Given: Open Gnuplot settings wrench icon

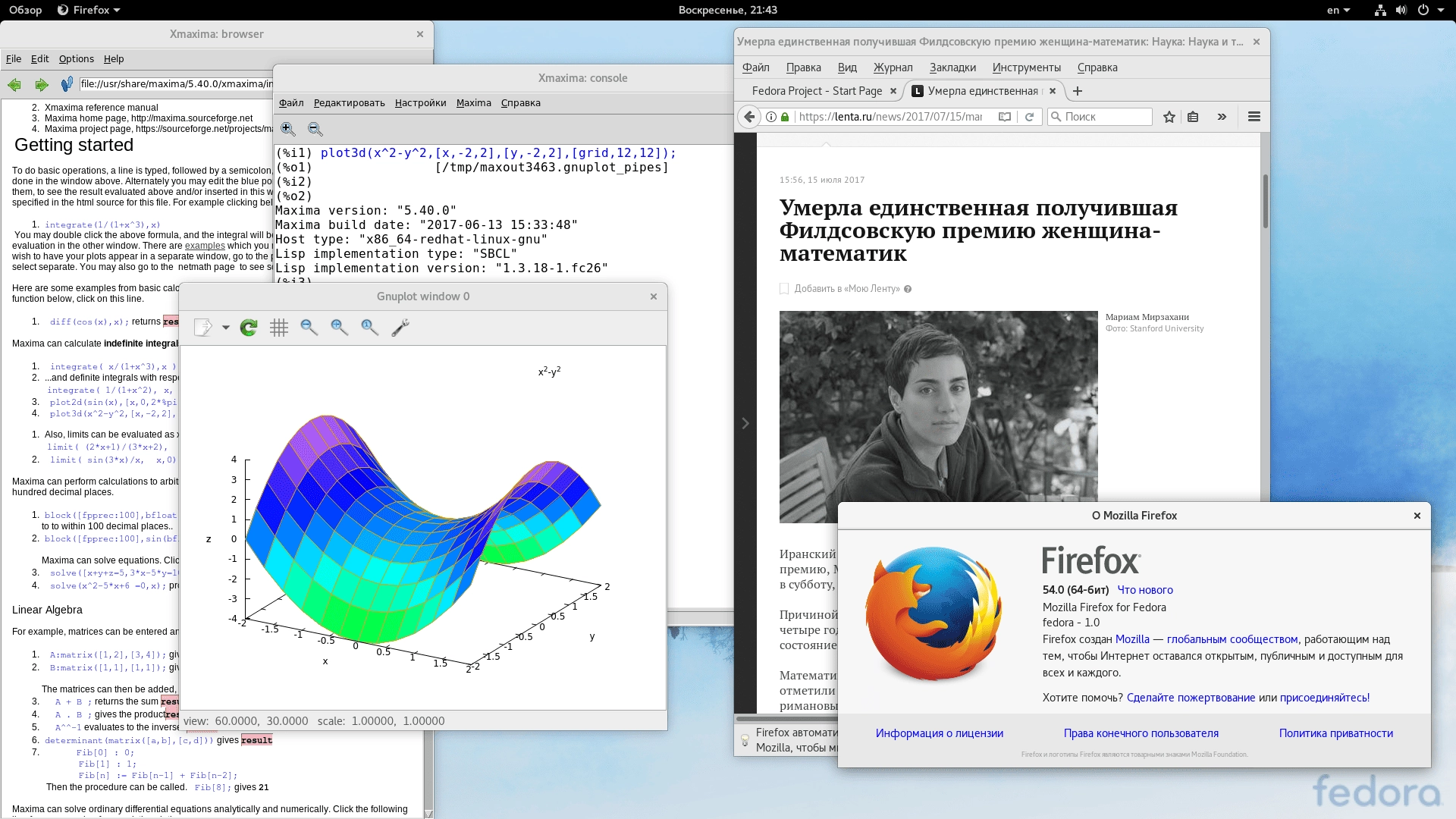Looking at the screenshot, I should 400,327.
